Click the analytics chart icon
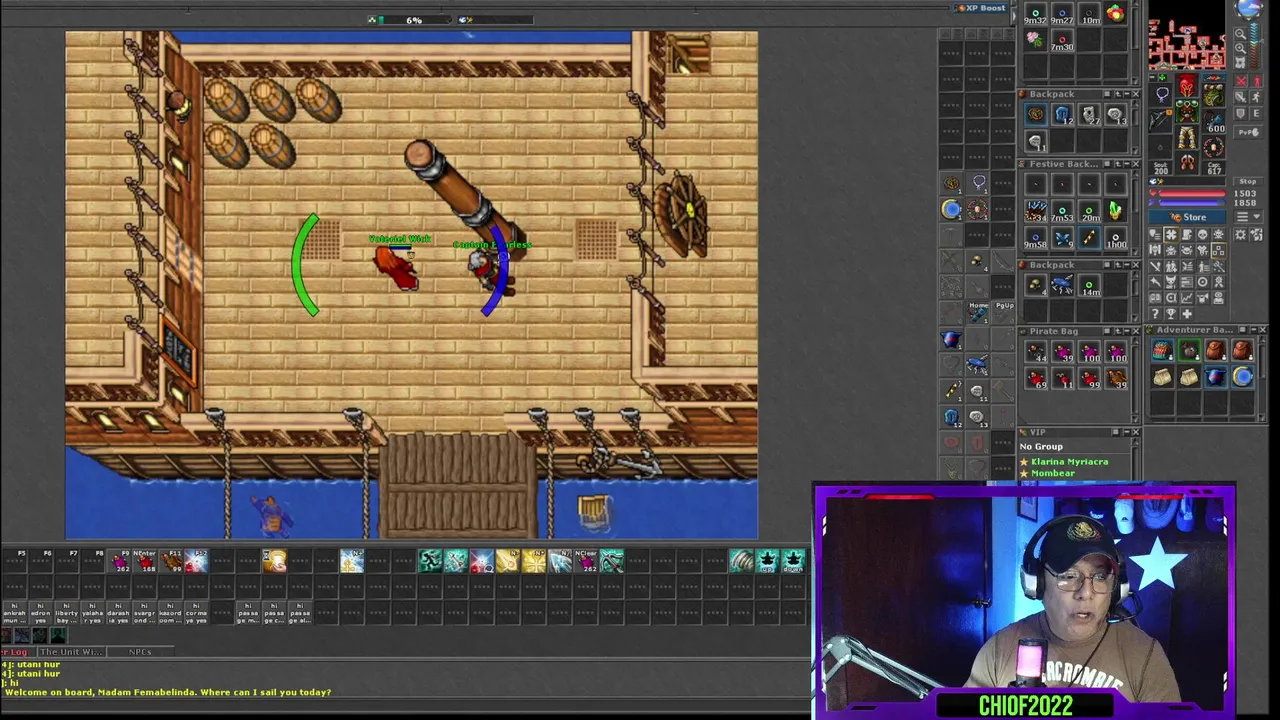 click(1187, 298)
